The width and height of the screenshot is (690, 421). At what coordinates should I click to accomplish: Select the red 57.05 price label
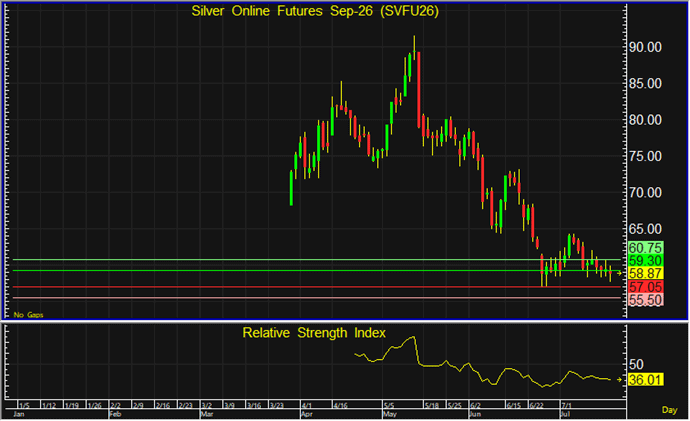[x=645, y=287]
